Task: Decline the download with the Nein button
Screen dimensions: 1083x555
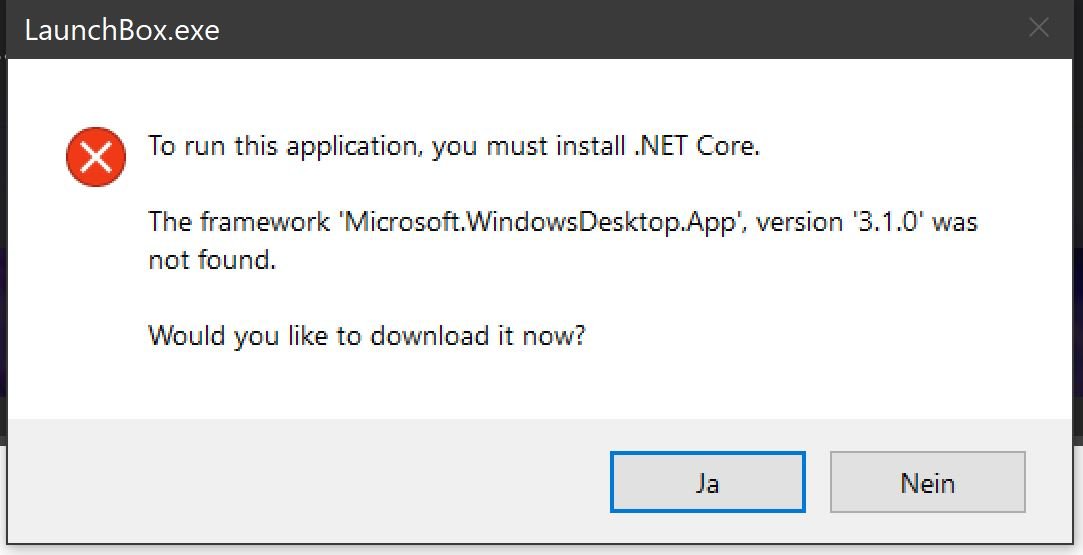Action: click(928, 482)
